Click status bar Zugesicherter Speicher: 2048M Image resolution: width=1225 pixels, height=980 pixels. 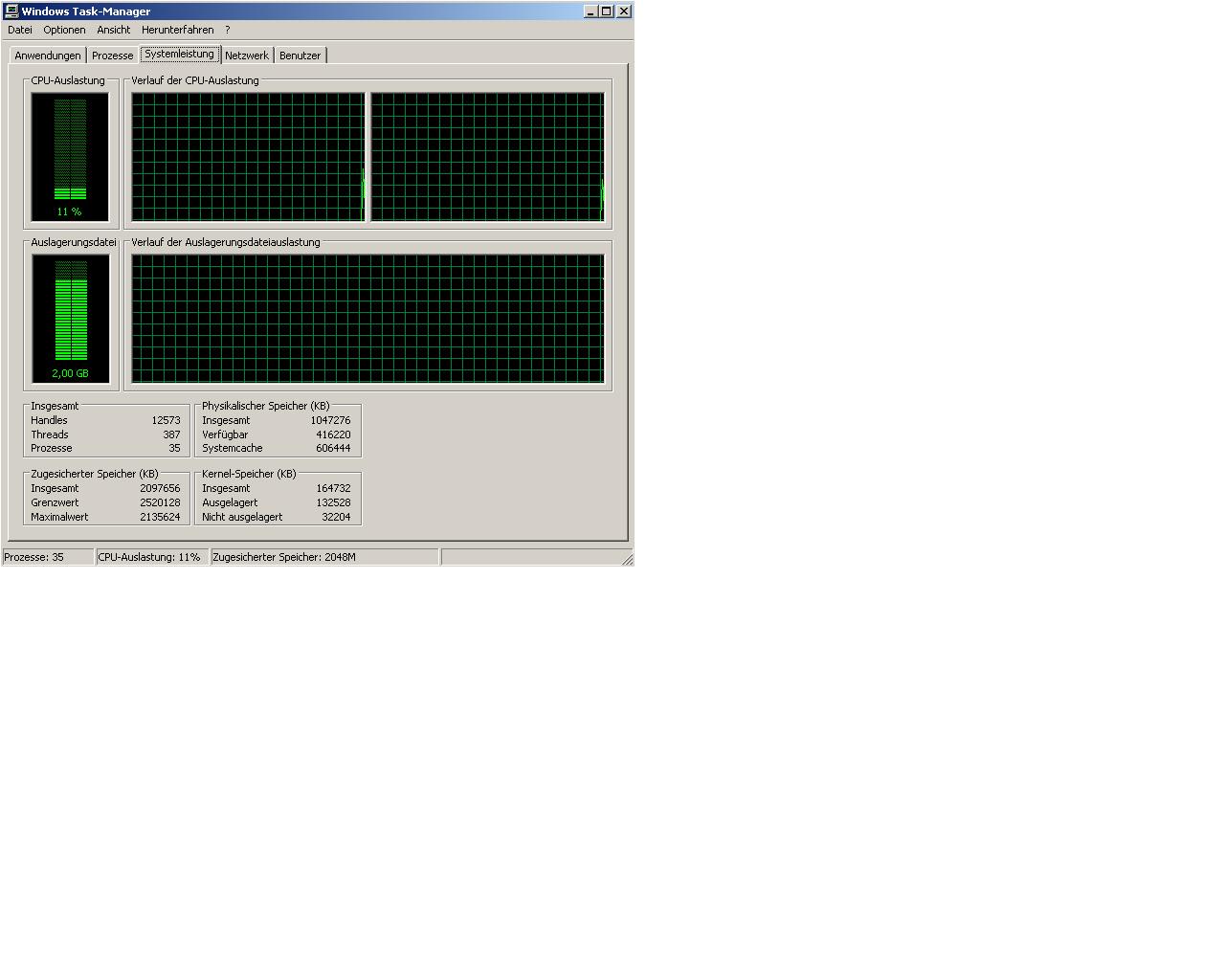(x=284, y=557)
